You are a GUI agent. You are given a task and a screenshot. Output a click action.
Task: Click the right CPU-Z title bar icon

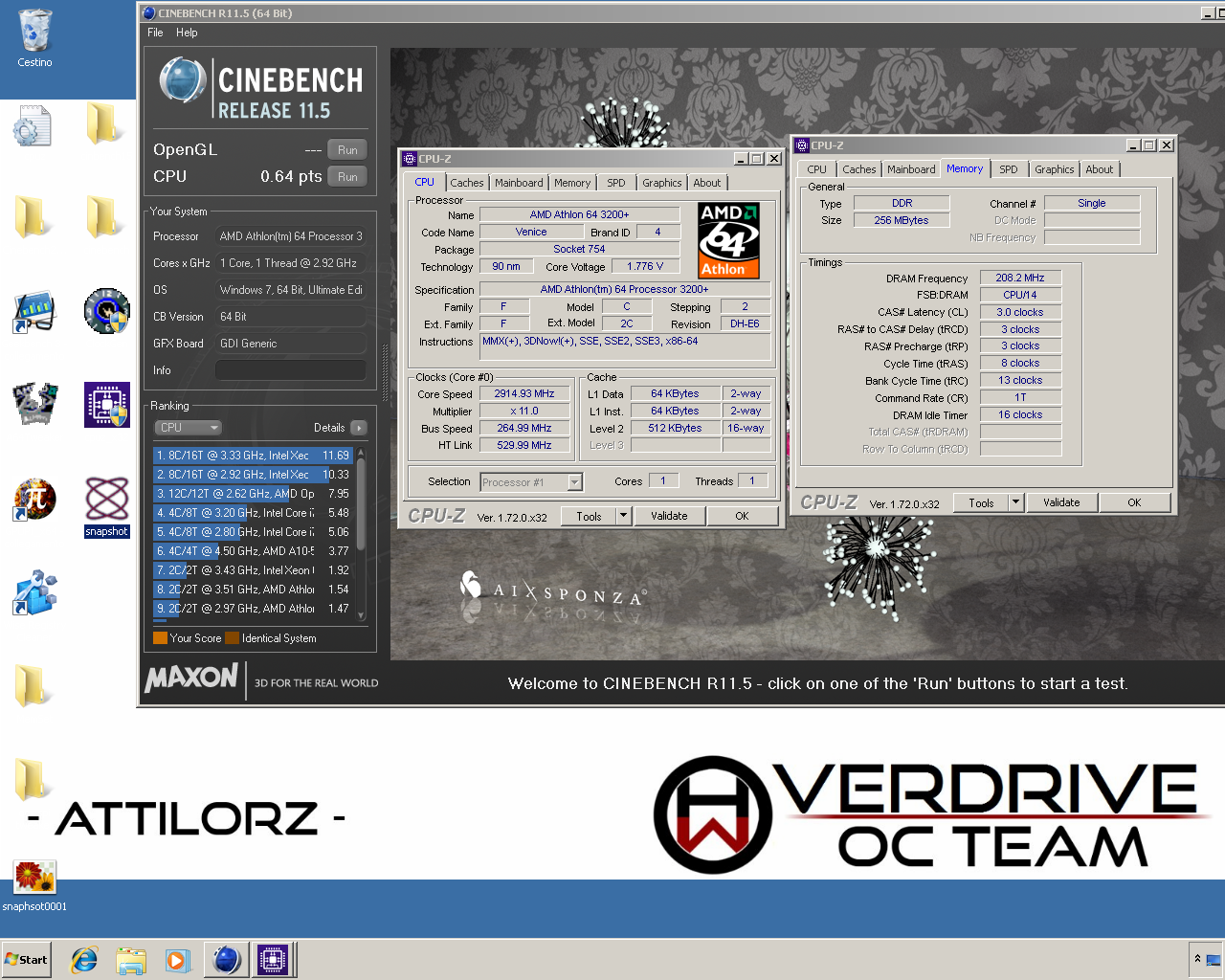(802, 145)
